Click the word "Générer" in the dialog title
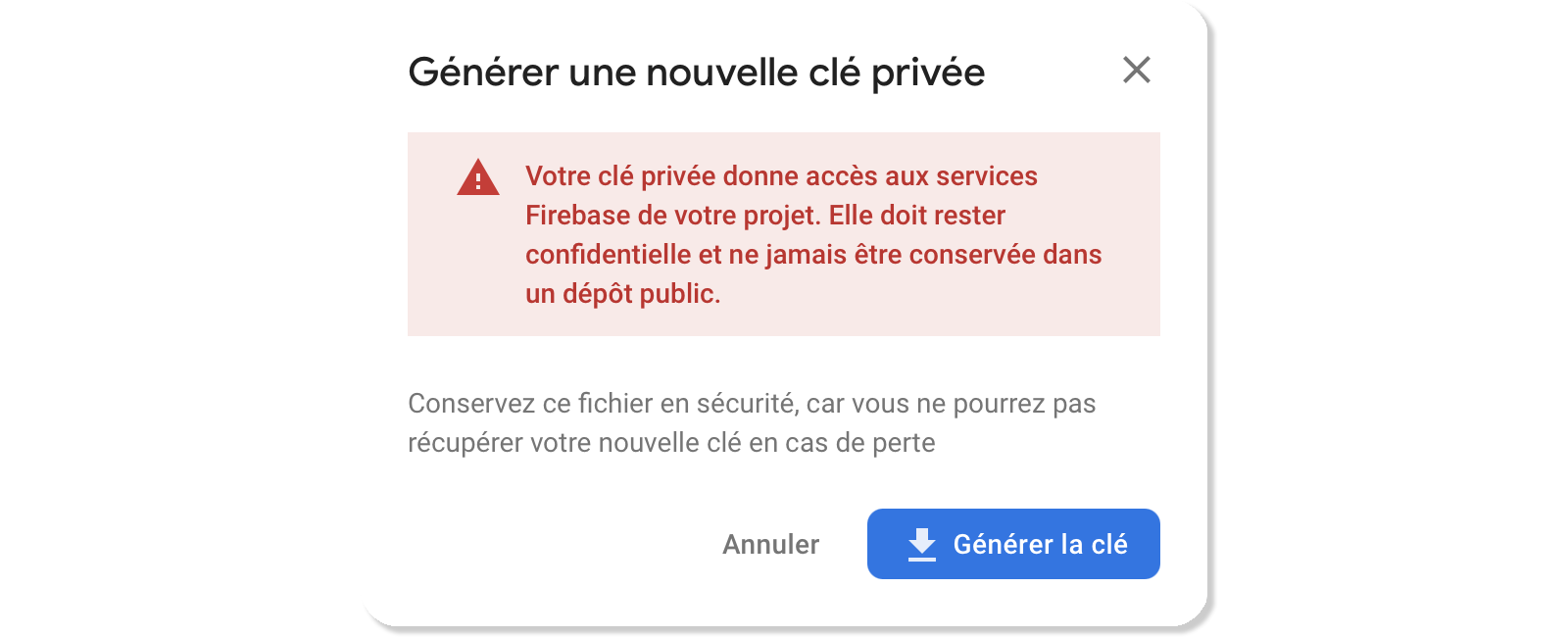This screenshot has width=1568, height=637. [x=483, y=73]
